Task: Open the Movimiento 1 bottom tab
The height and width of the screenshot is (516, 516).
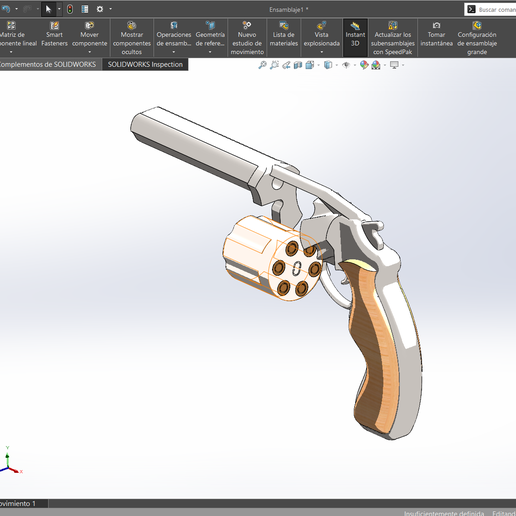Action: pos(23,503)
